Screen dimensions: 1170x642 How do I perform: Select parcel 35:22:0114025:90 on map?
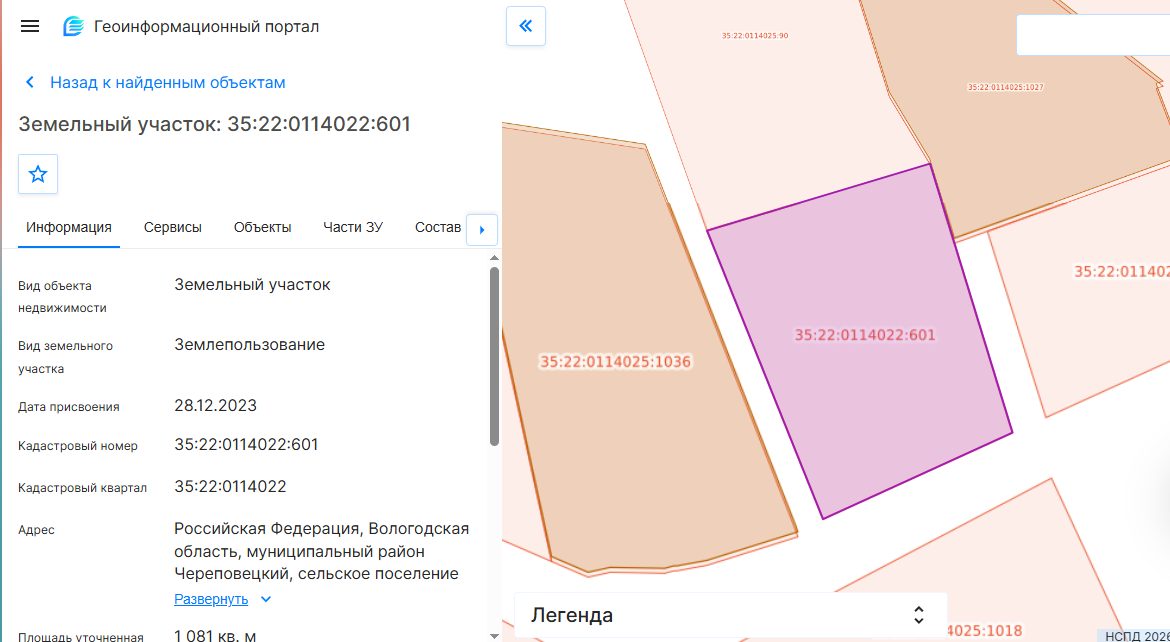tap(755, 35)
